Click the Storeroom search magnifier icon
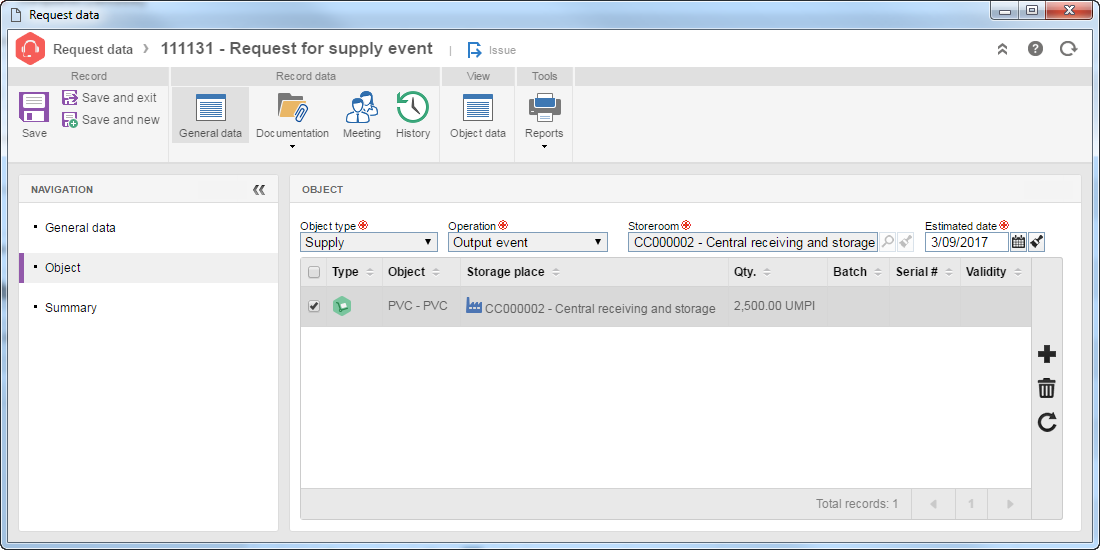 coord(887,242)
